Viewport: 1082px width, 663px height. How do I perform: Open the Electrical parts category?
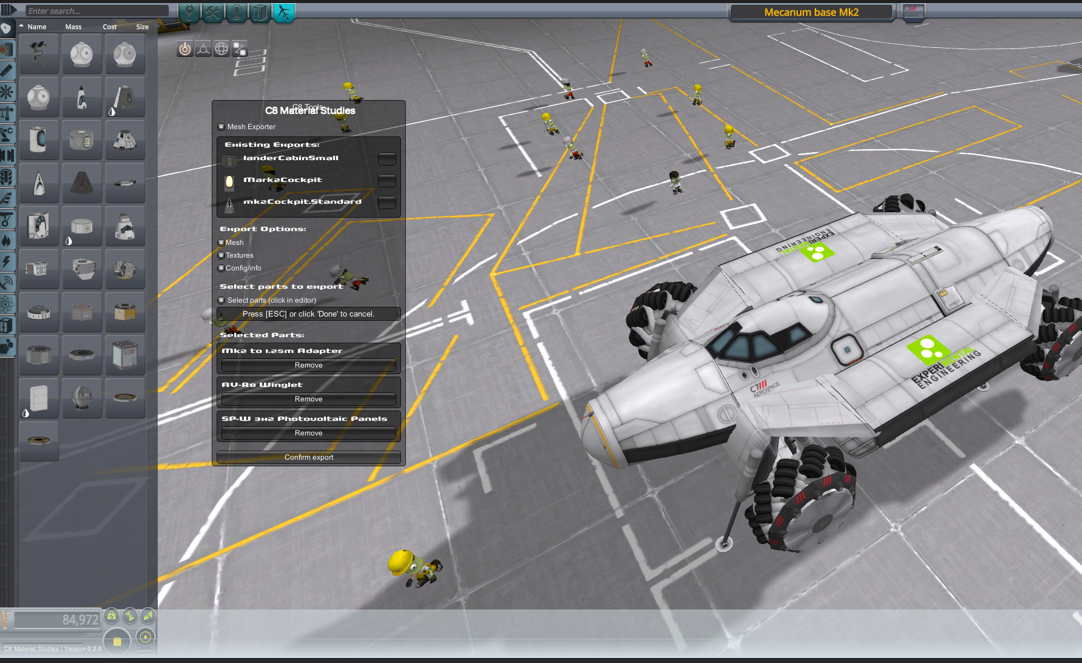[7, 263]
